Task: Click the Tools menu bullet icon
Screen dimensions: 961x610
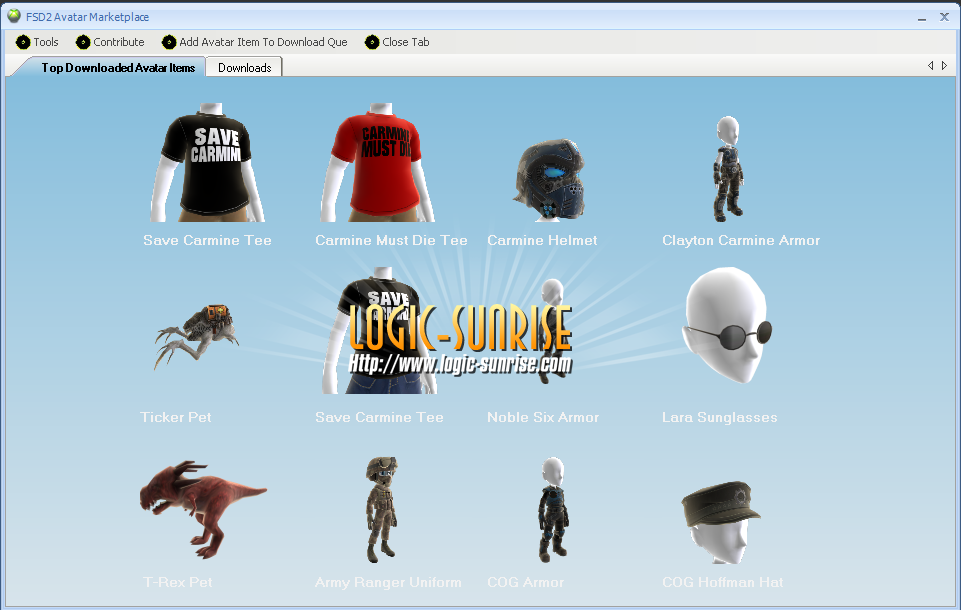Action: point(23,42)
